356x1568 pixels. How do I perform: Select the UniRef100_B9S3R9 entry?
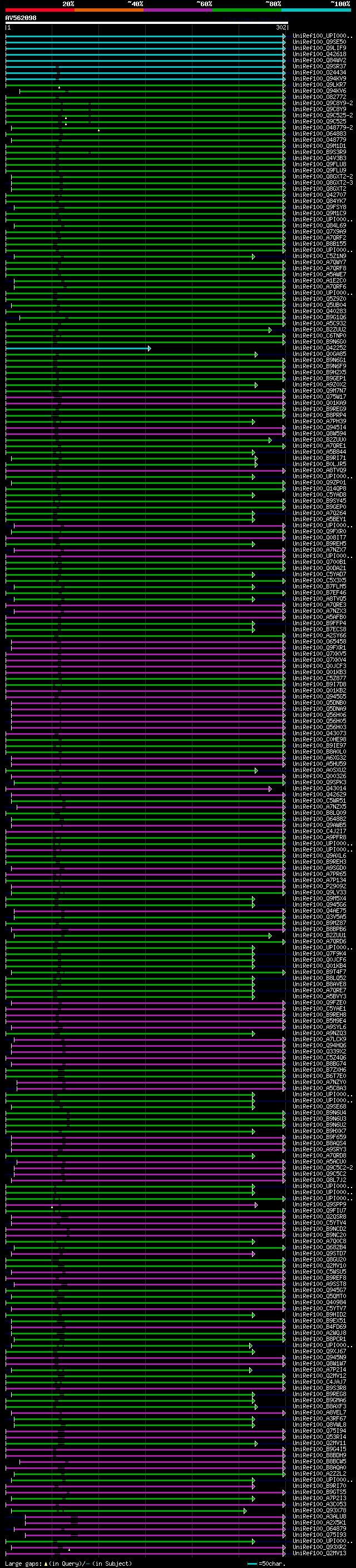point(319,152)
